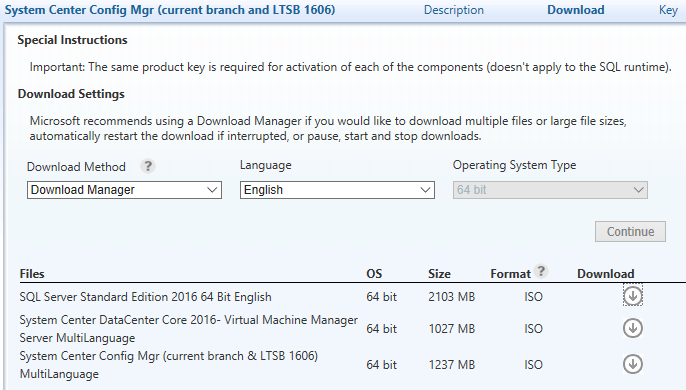Image resolution: width=686 pixels, height=390 pixels.
Task: Click the Language field label
Action: point(266,165)
